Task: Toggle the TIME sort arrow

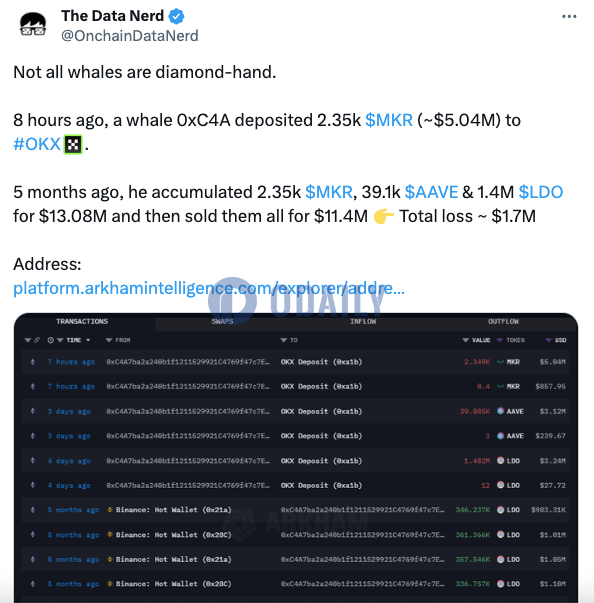Action: click(88, 340)
